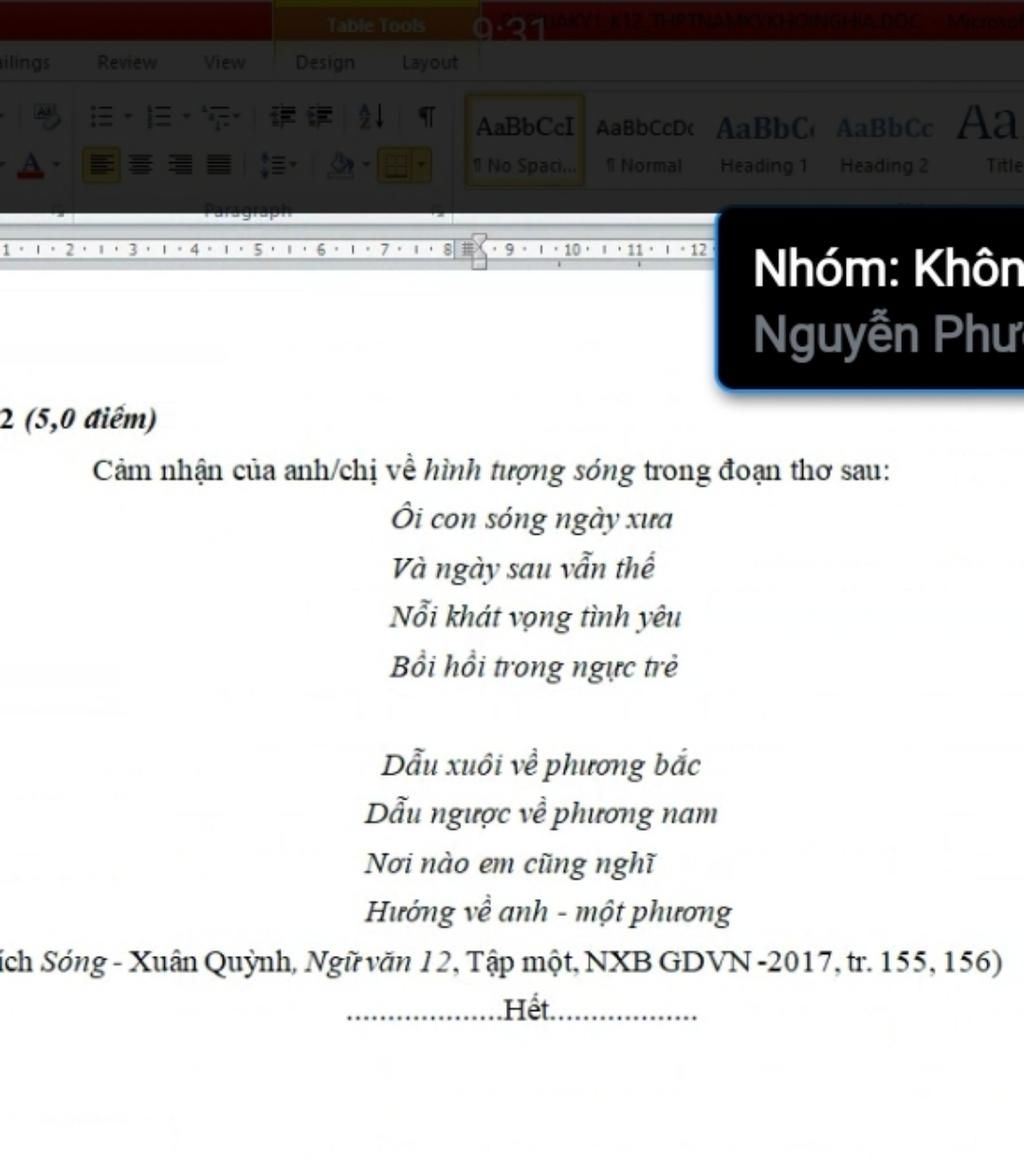This screenshot has width=1024, height=1159.
Task: Click the line 'Dẫu xuôi về phương bắc'
Action: click(x=540, y=765)
